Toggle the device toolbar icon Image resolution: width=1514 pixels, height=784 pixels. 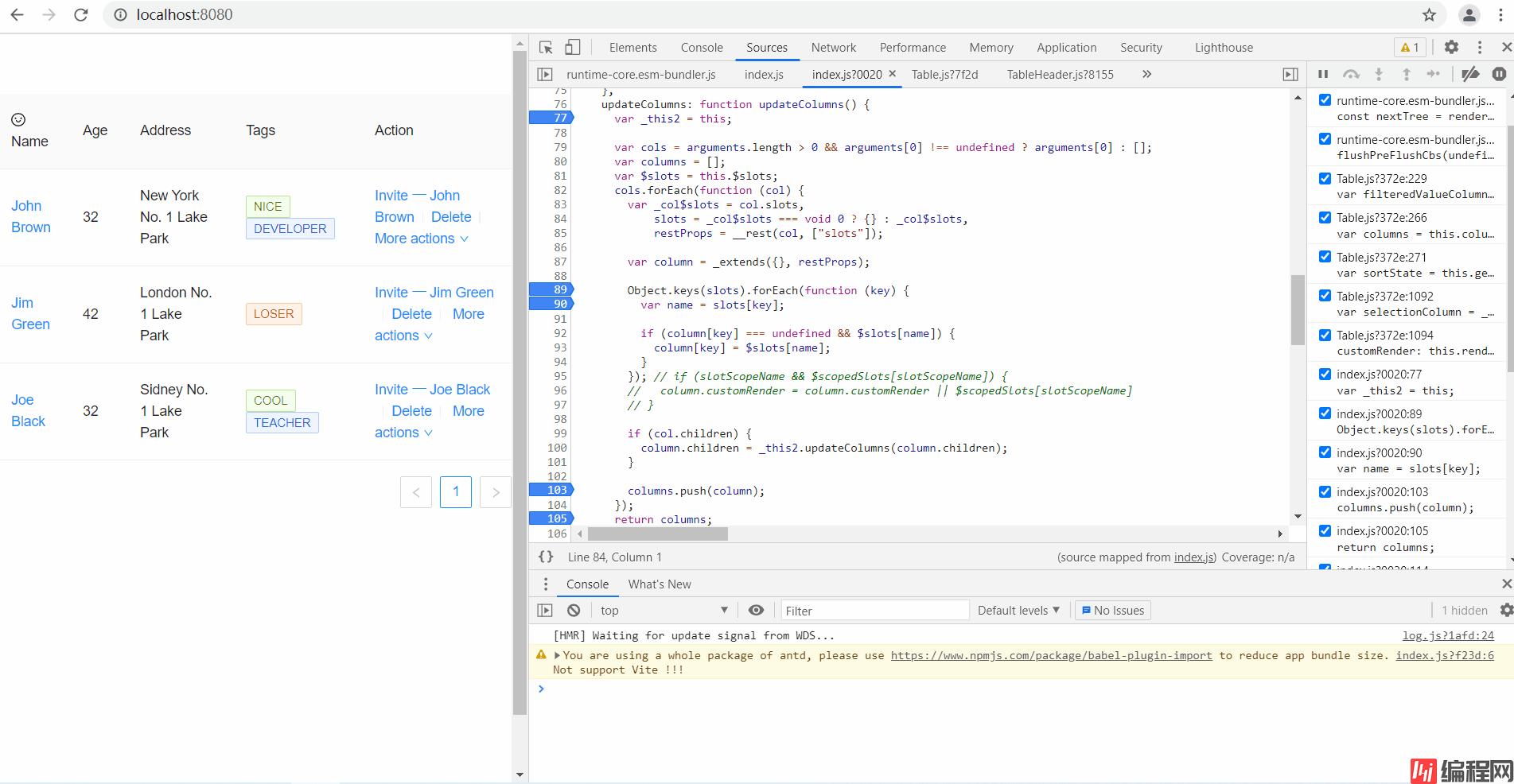[x=573, y=48]
